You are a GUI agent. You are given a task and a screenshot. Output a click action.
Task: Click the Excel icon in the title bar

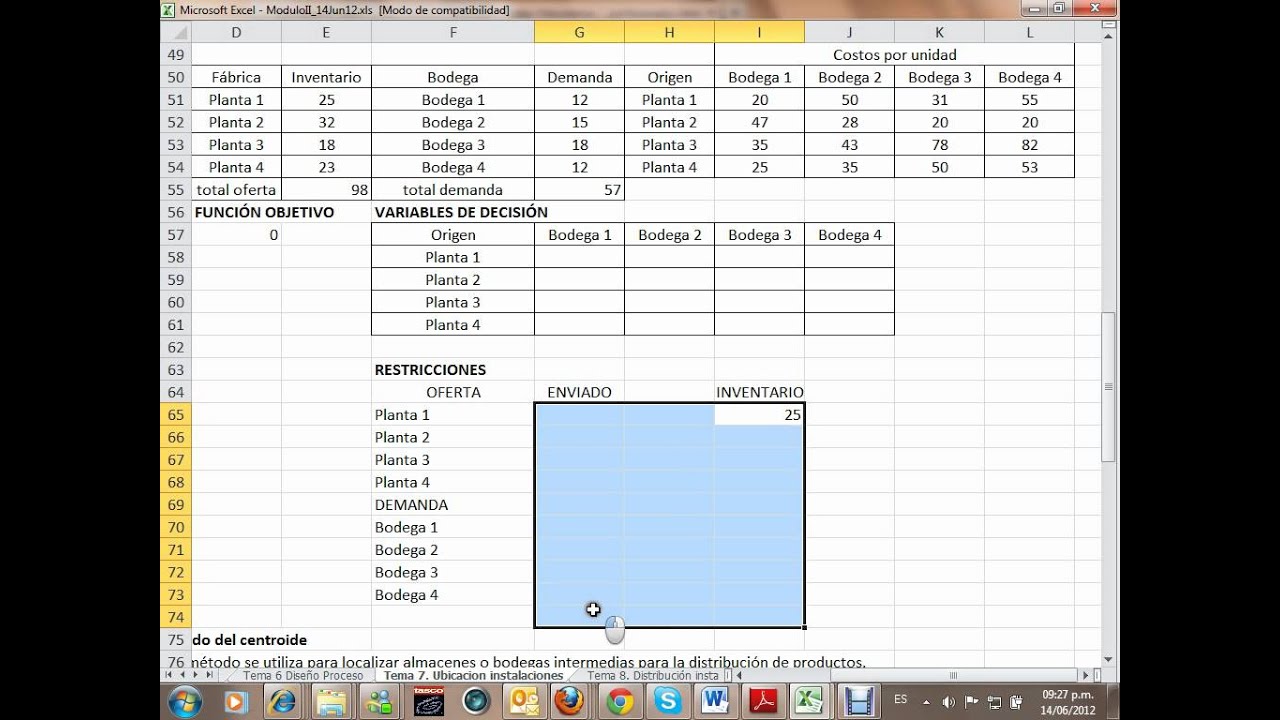click(168, 10)
